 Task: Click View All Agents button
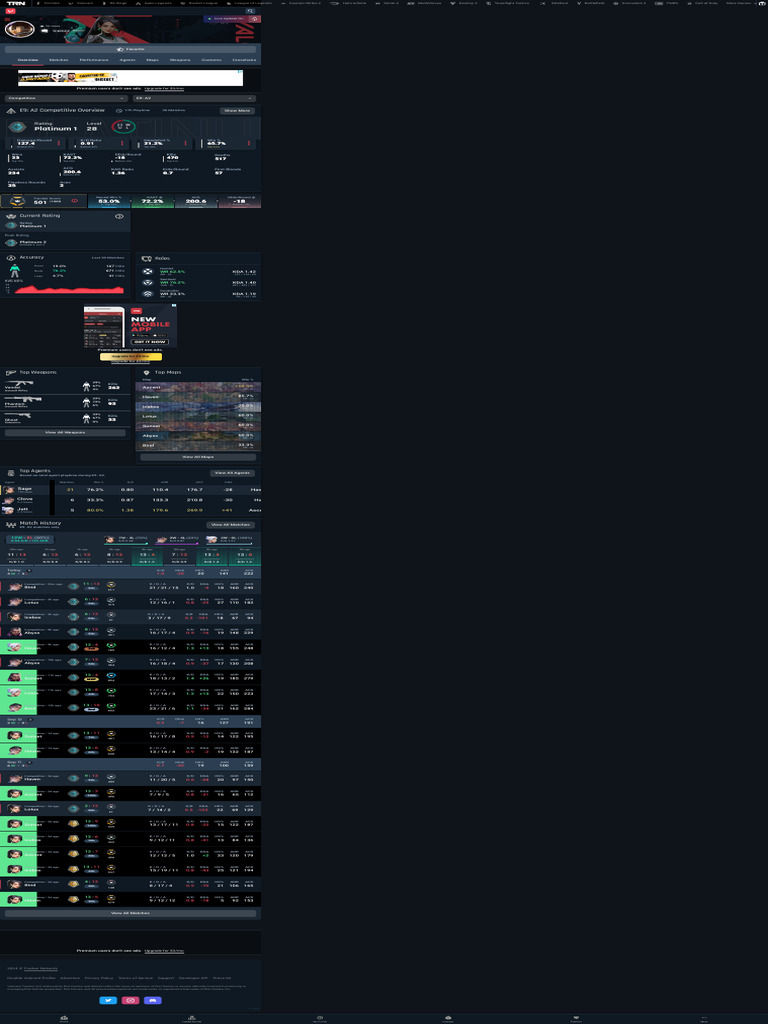[x=232, y=473]
